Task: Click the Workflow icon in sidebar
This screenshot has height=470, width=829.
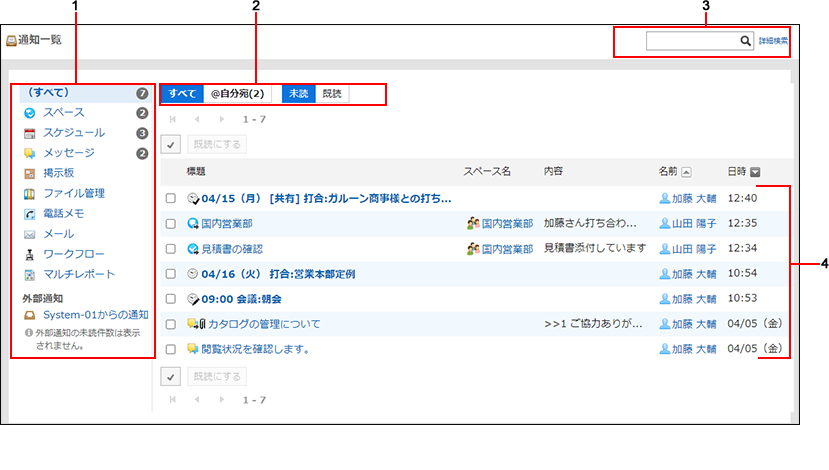Action: click(x=30, y=254)
